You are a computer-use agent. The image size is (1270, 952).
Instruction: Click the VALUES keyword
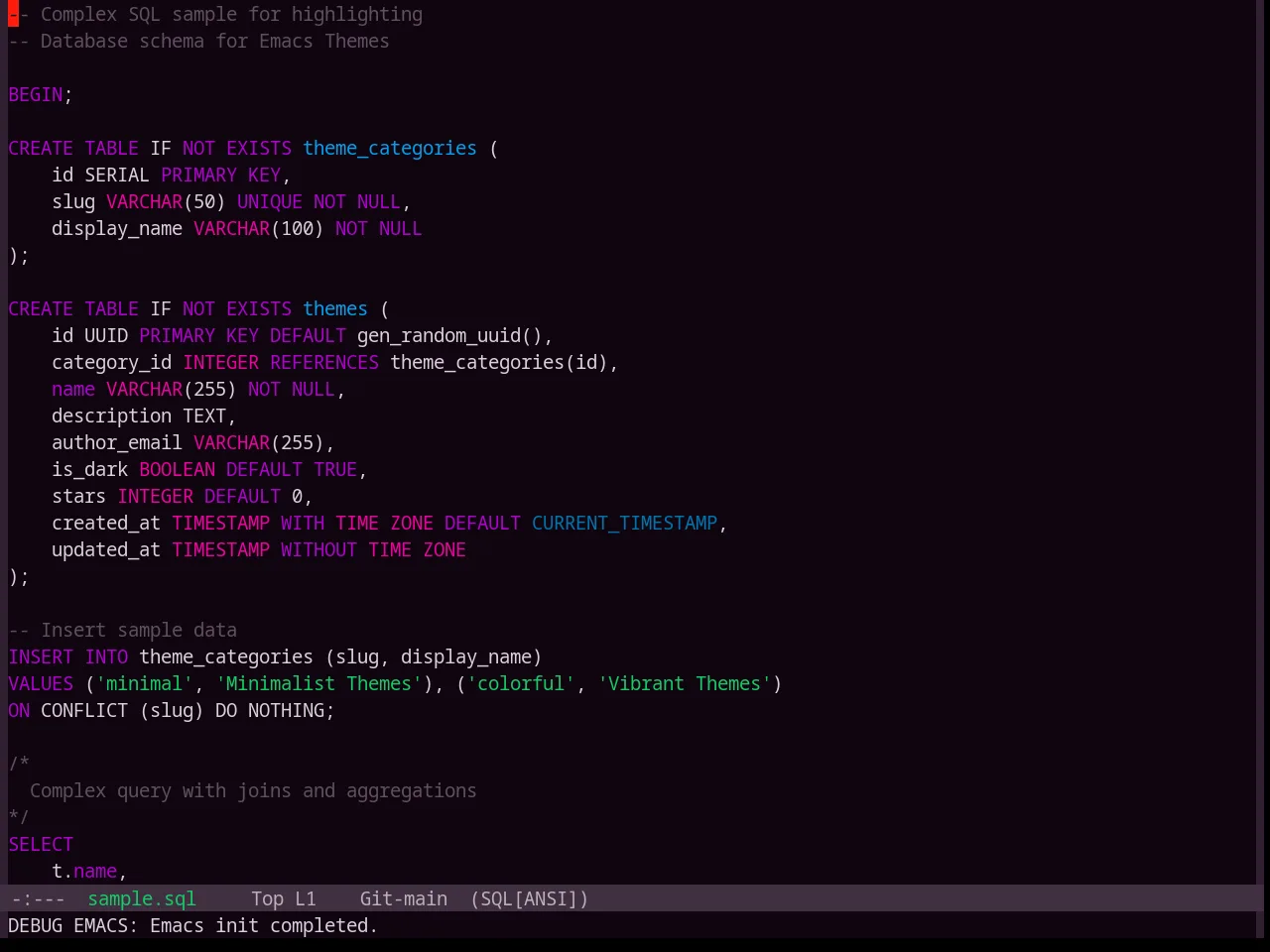click(41, 683)
